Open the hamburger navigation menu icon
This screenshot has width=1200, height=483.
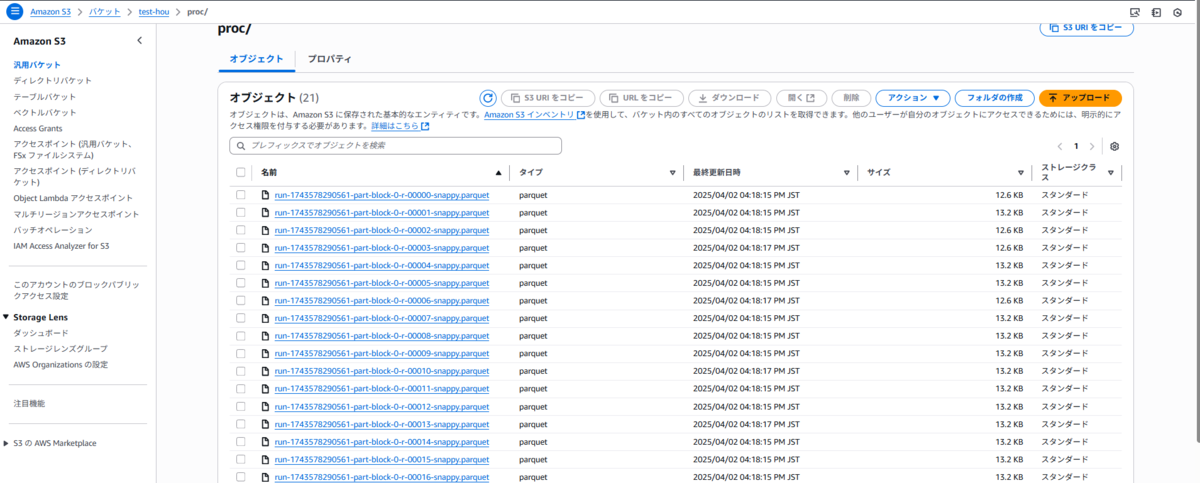(14, 11)
